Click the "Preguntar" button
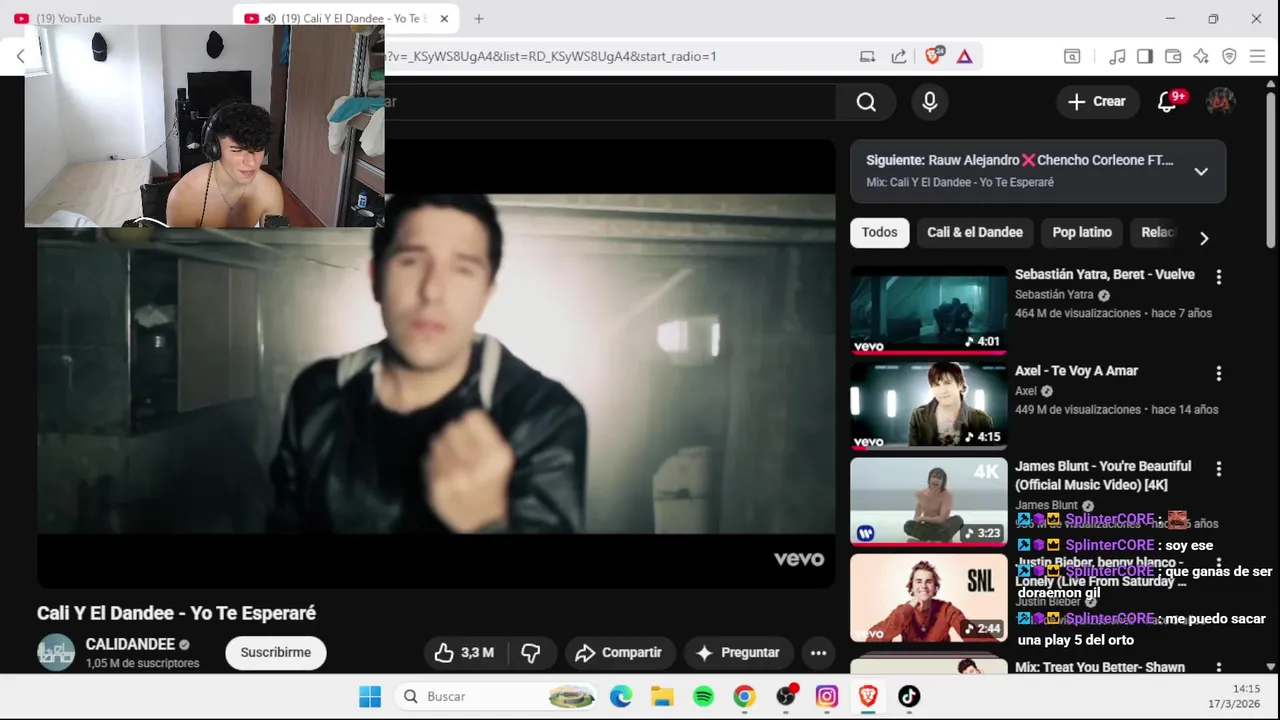This screenshot has width=1280, height=720. pos(738,653)
